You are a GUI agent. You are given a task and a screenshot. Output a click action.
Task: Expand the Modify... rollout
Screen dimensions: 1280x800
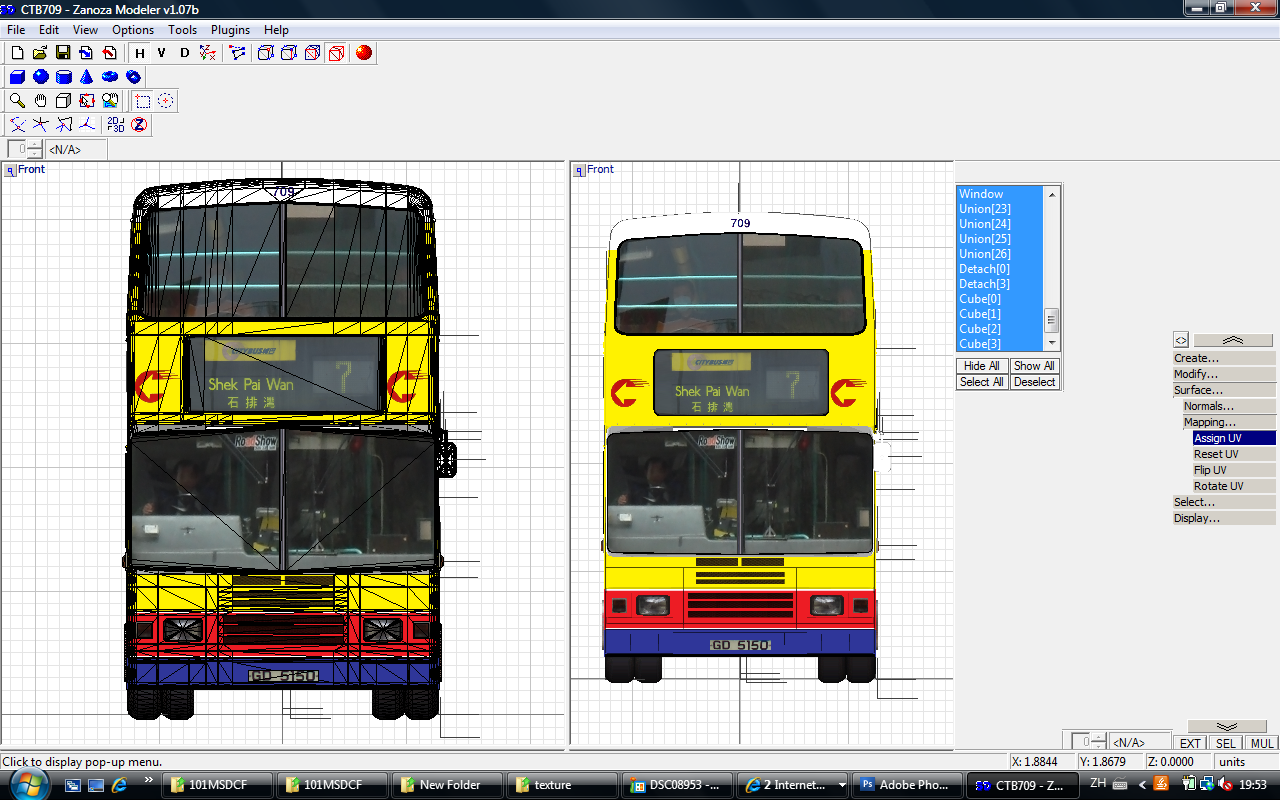coord(1224,374)
